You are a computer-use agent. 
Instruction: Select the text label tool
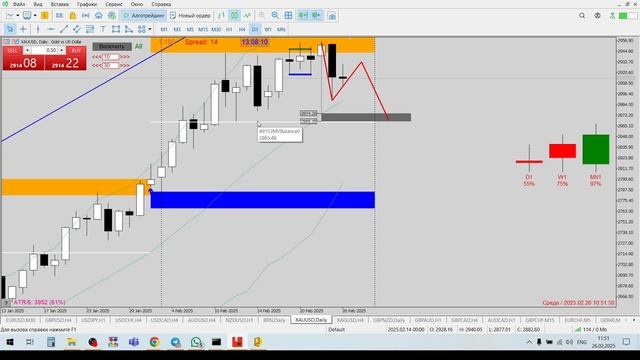tap(103, 29)
